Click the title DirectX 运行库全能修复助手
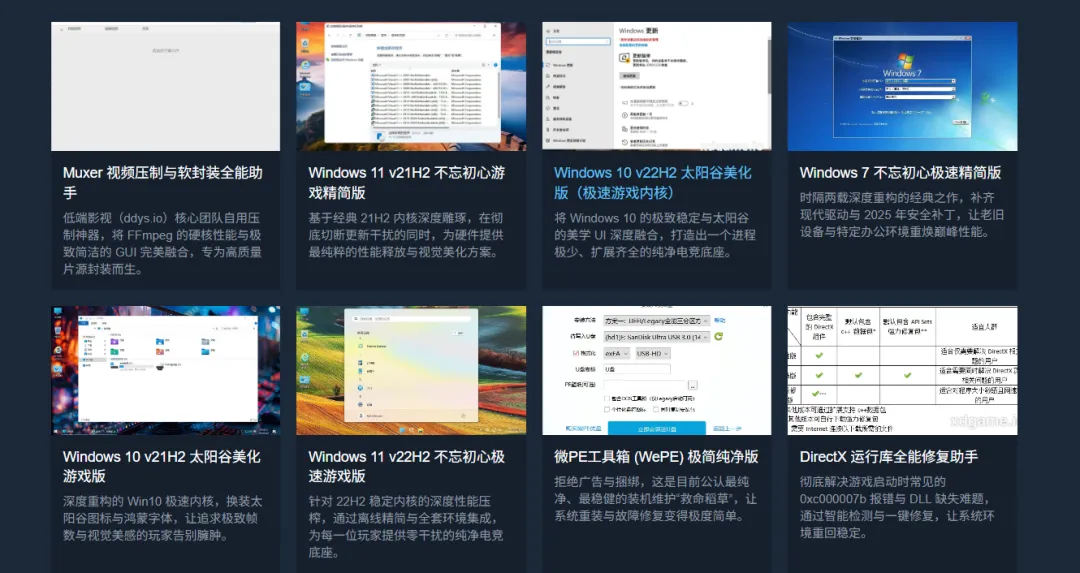 889,457
